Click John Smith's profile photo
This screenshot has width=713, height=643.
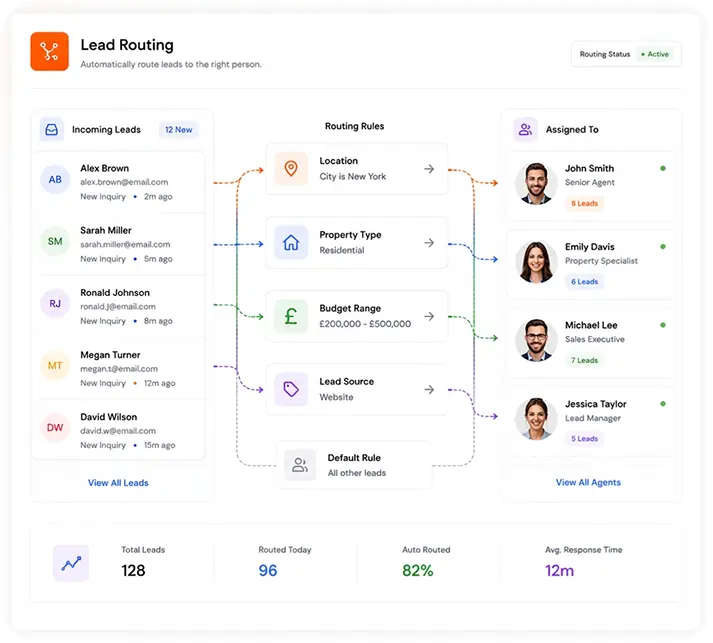click(x=536, y=183)
